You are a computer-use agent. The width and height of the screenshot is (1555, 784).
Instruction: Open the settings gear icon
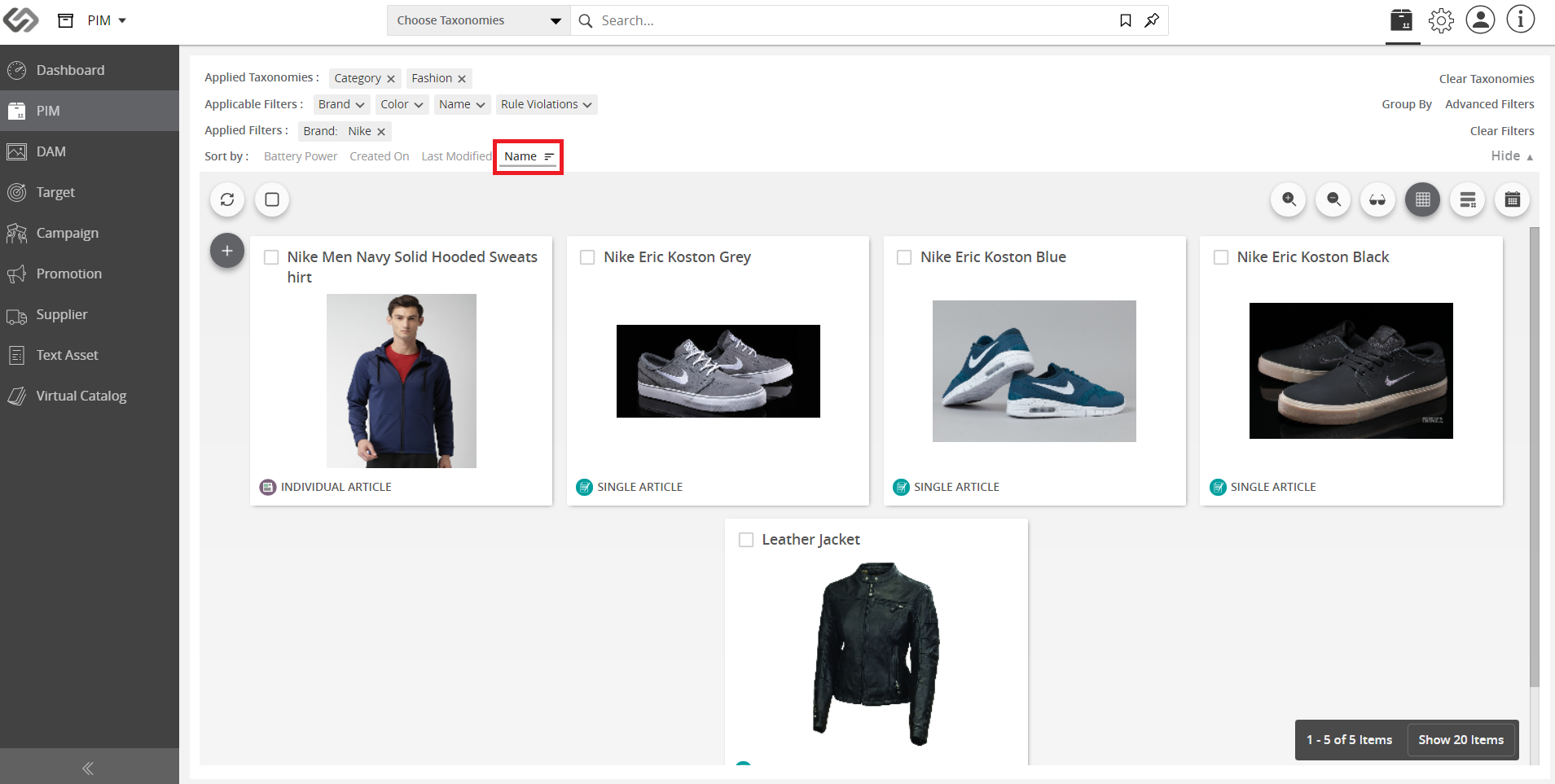click(x=1441, y=20)
